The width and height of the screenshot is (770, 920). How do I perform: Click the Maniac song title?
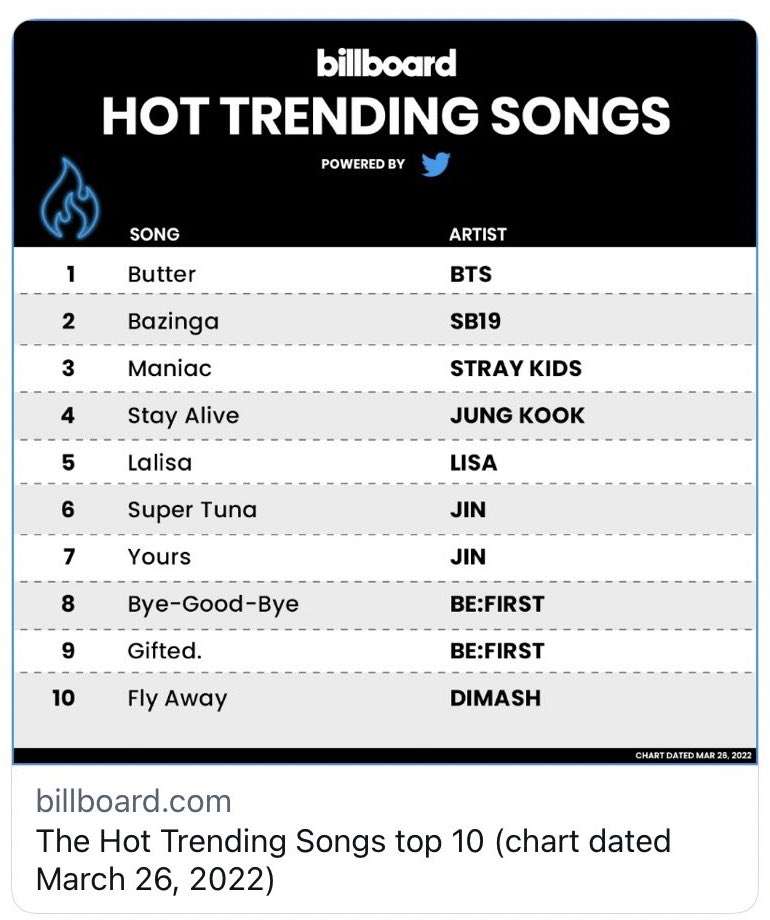pos(170,368)
